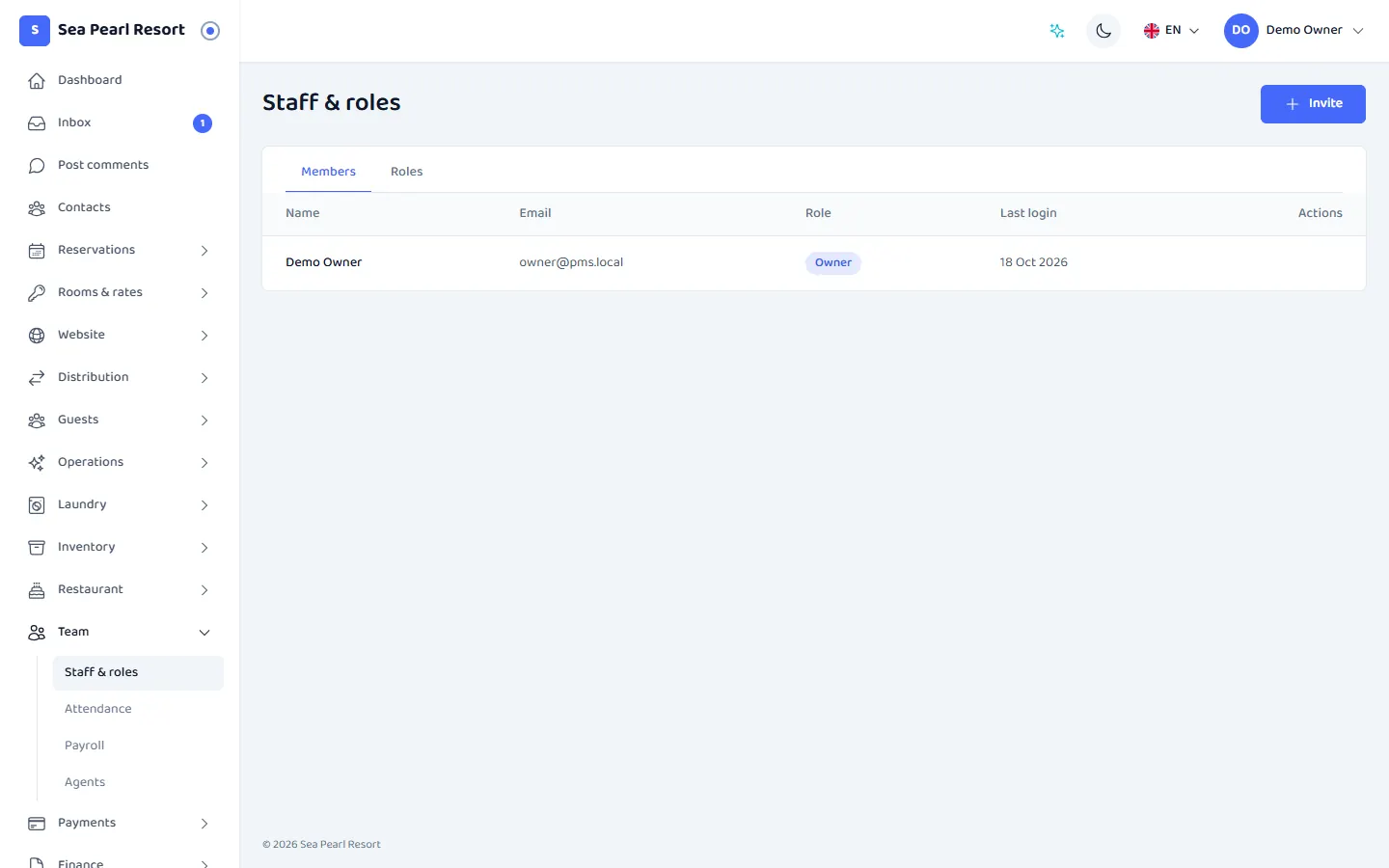1389x868 pixels.
Task: Expand the Guests submenu chevron
Action: [x=204, y=420]
